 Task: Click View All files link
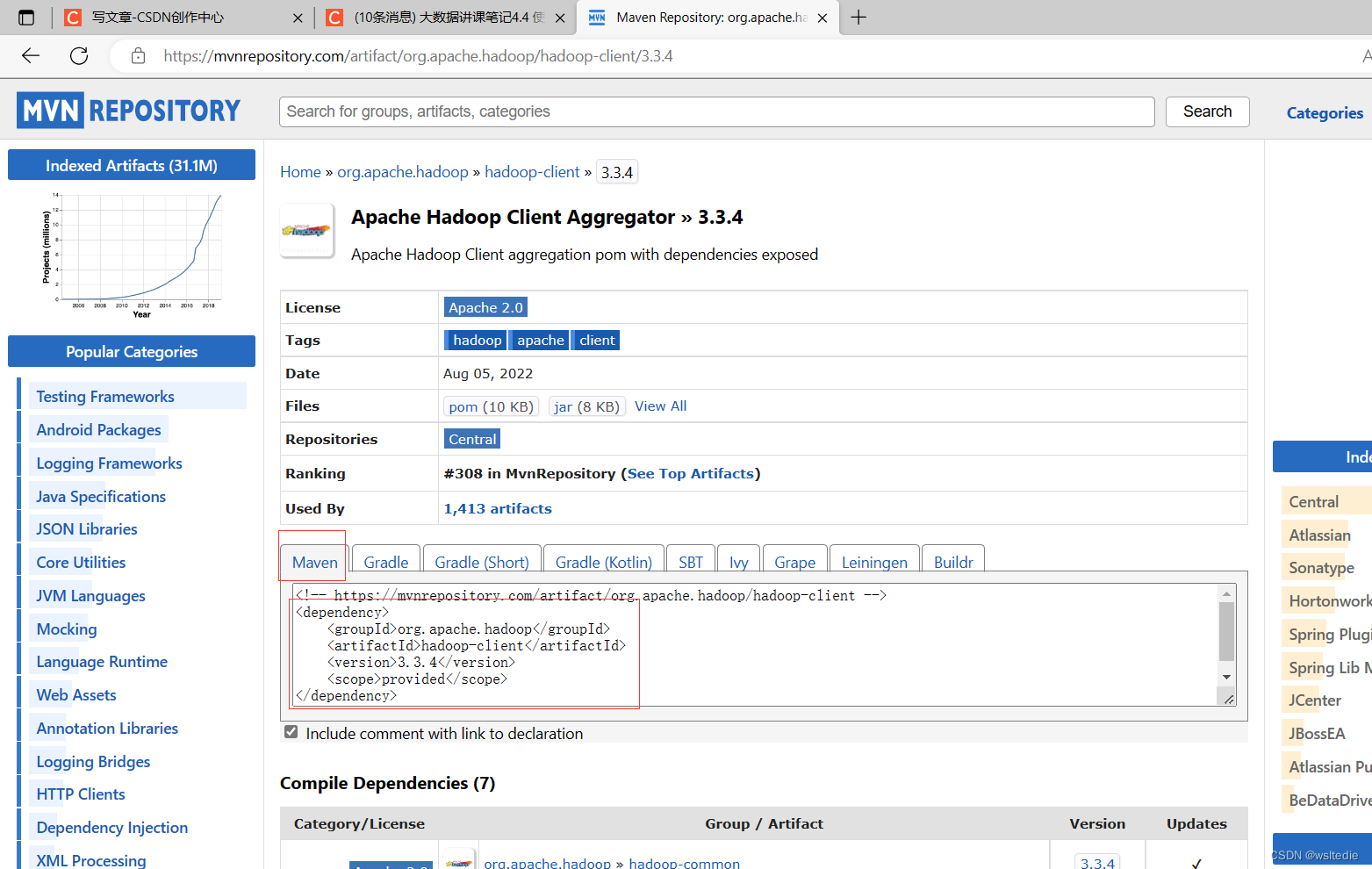pos(660,406)
